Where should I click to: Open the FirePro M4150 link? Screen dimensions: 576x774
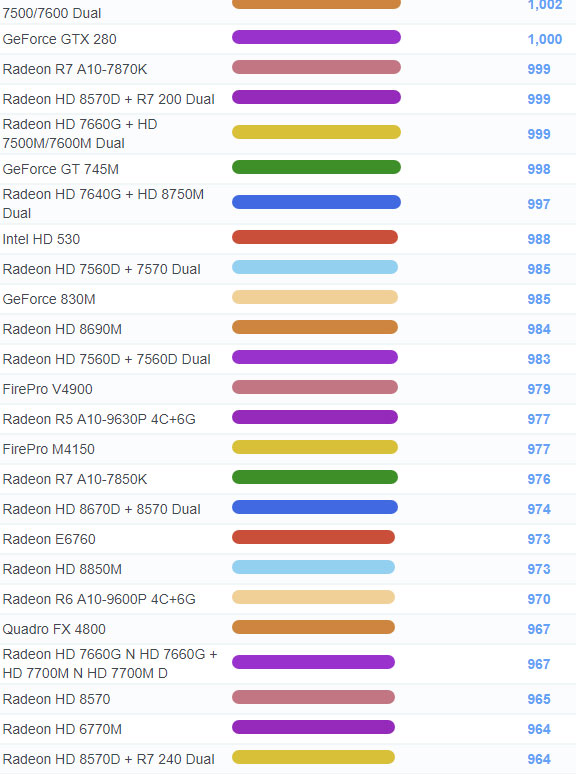[x=48, y=449]
